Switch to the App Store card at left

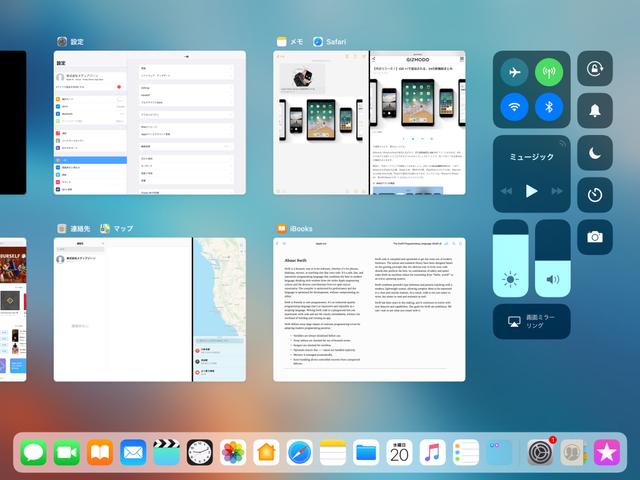13,309
